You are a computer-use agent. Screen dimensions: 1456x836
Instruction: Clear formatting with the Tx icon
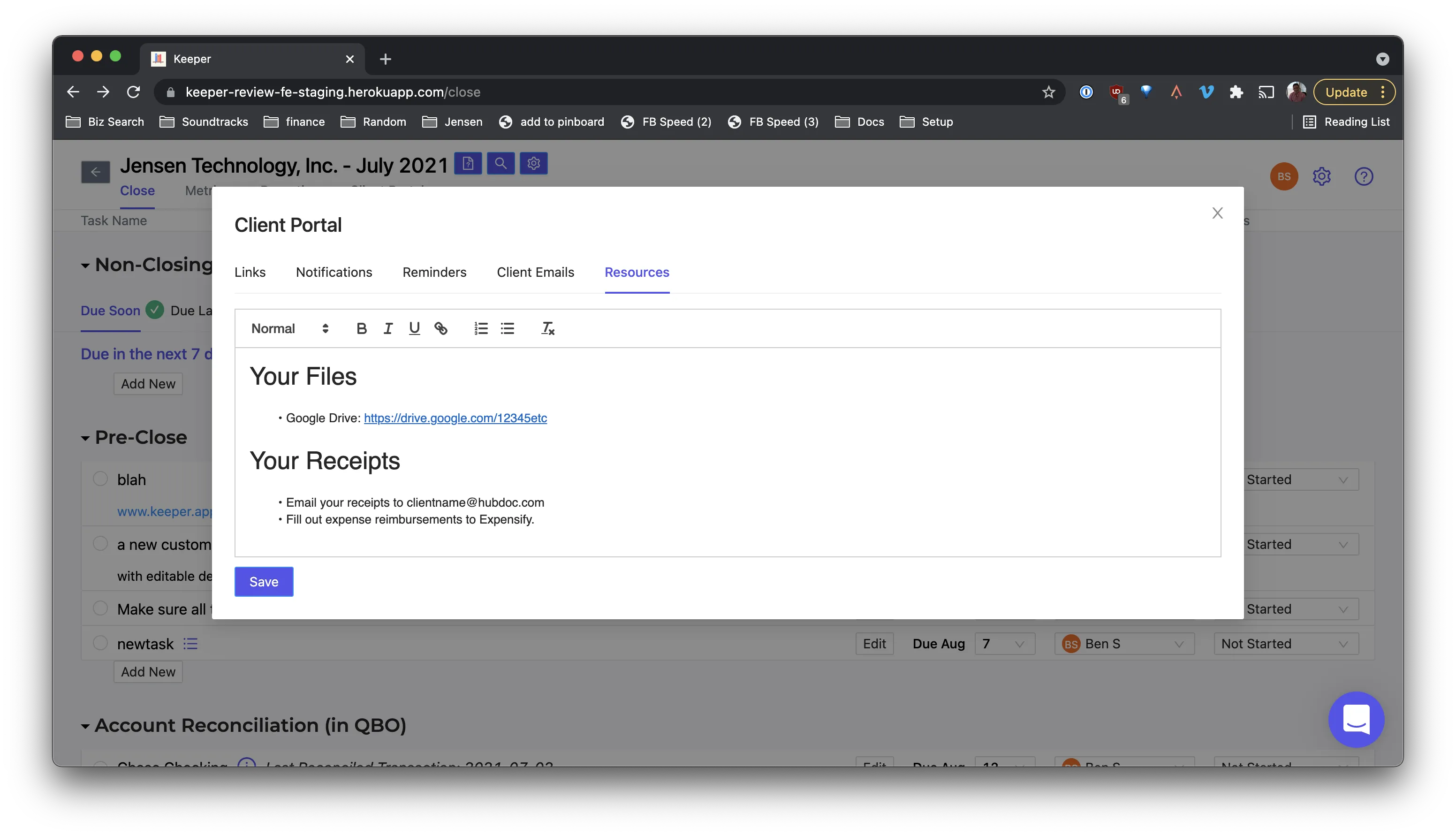click(547, 328)
